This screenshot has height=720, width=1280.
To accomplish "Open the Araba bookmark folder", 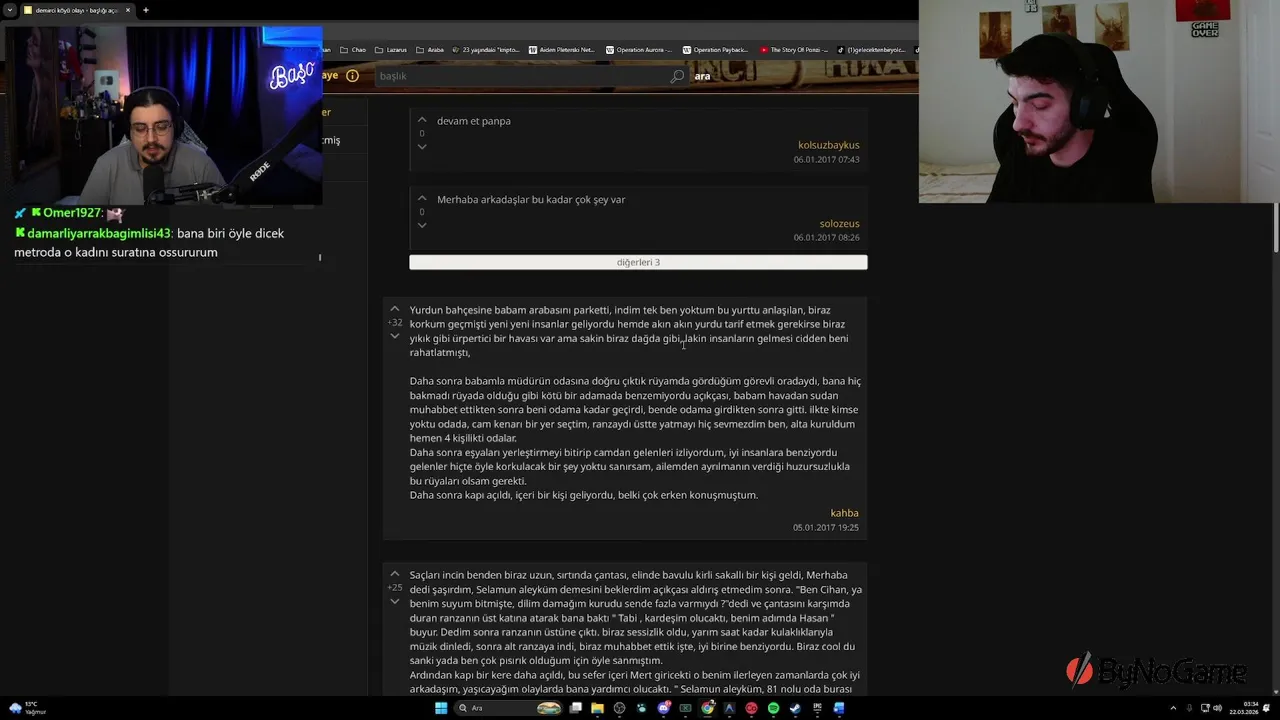I will [430, 50].
